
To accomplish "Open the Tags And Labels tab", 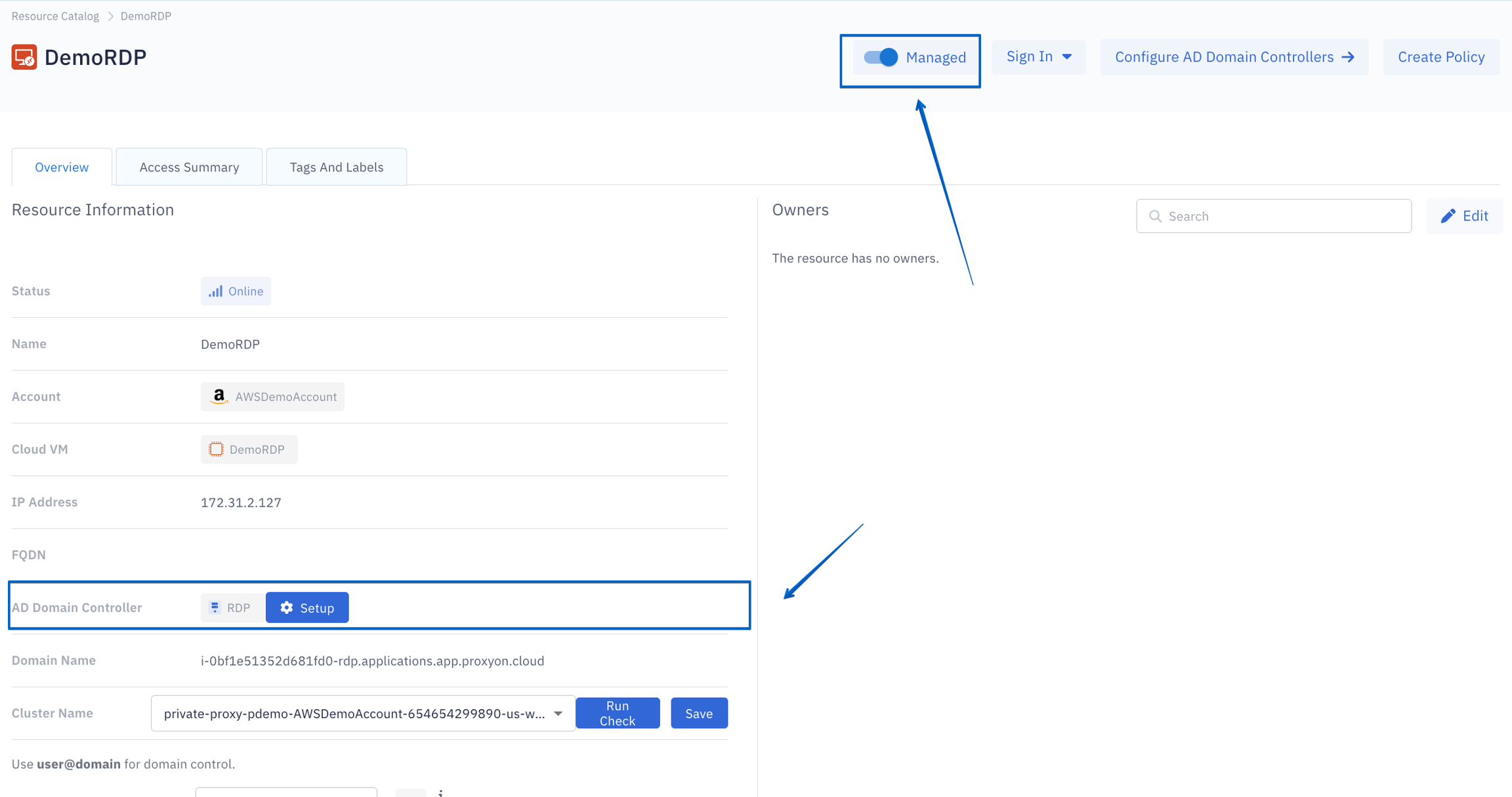I will pos(336,167).
